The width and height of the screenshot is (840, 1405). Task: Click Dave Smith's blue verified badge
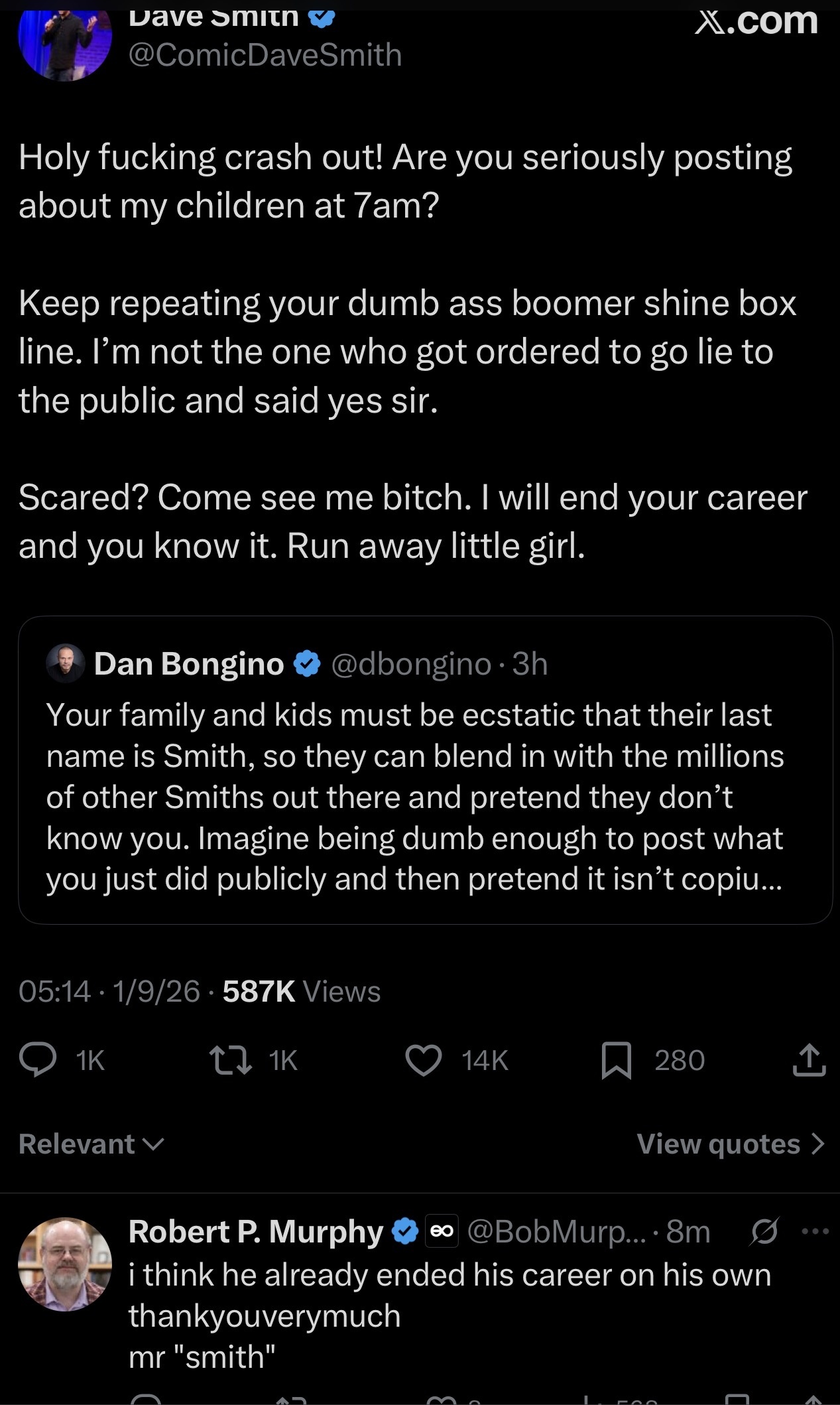point(322,16)
